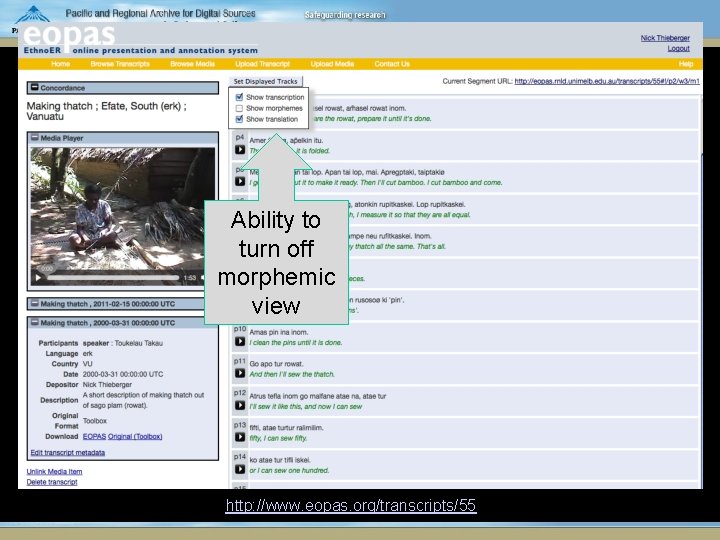The height and width of the screenshot is (540, 720).
Task: Click Language value 'erk'
Action: tap(87, 354)
